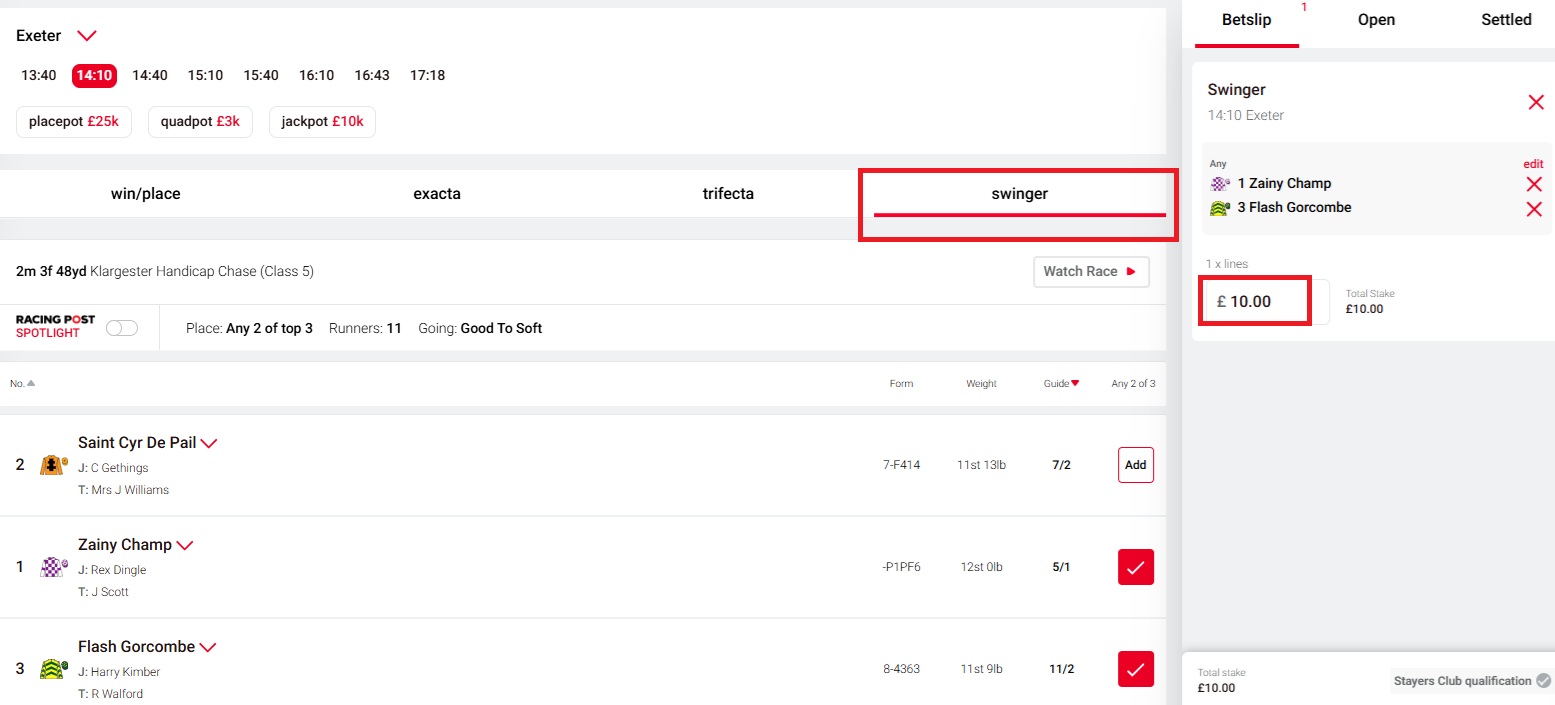This screenshot has height=705, width=1555.
Task: Toggle the Racing Post Spotlight switch
Action: tap(122, 328)
